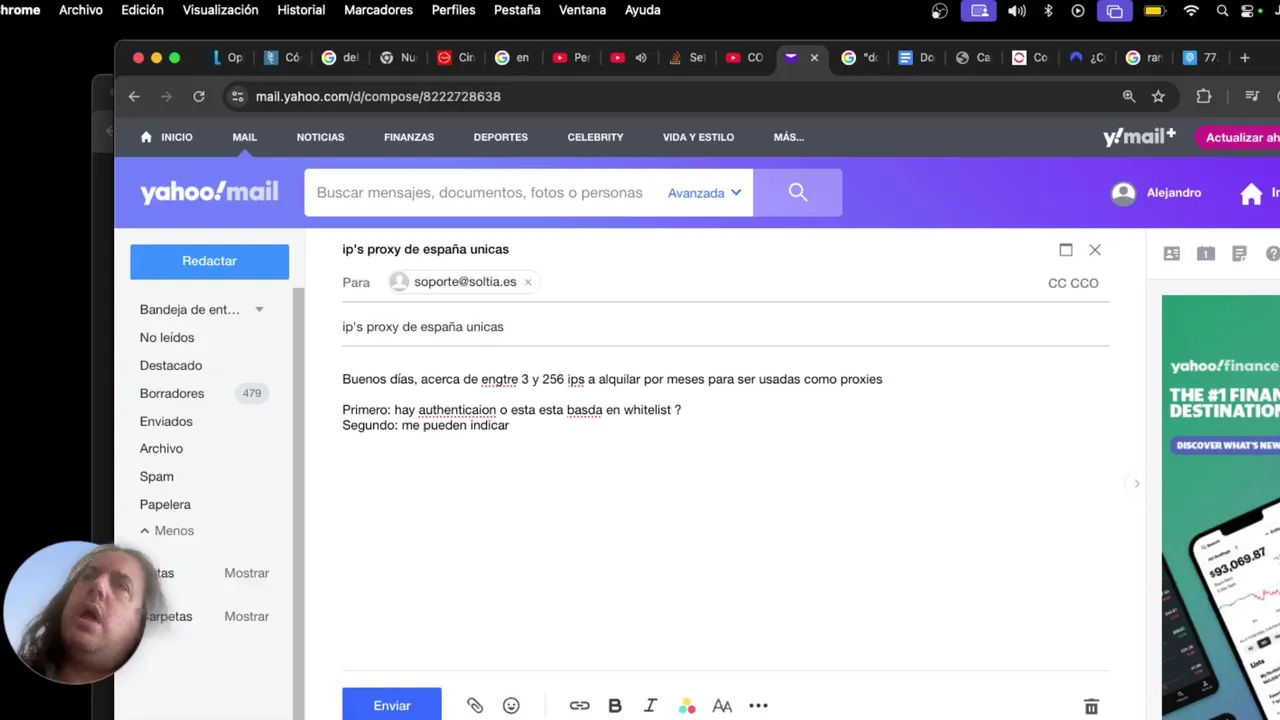Reload the page in Chrome
The width and height of the screenshot is (1280, 720).
199,97
